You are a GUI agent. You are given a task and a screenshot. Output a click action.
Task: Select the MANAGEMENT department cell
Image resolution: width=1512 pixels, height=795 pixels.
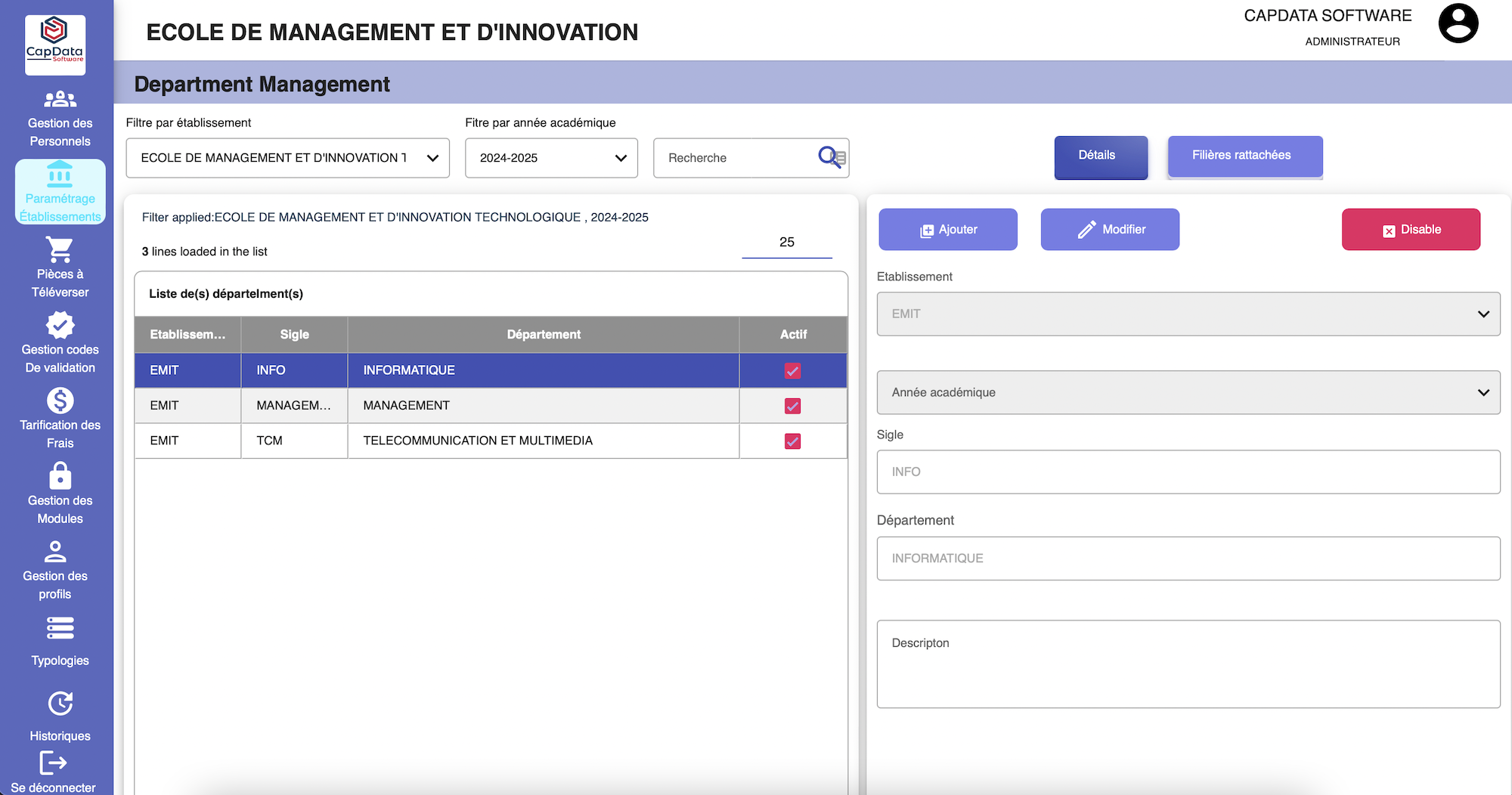[544, 406]
